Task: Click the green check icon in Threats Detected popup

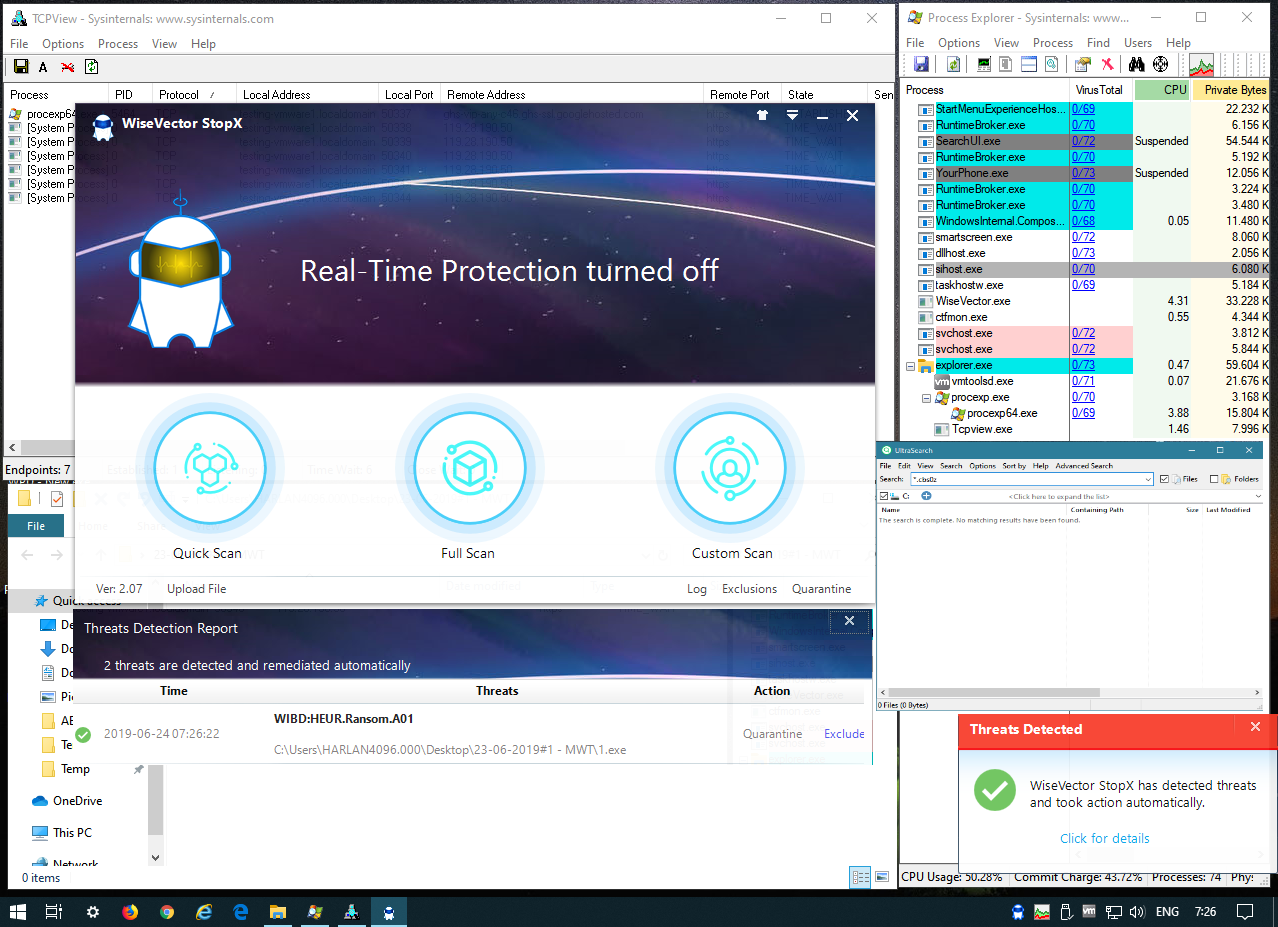Action: point(995,790)
